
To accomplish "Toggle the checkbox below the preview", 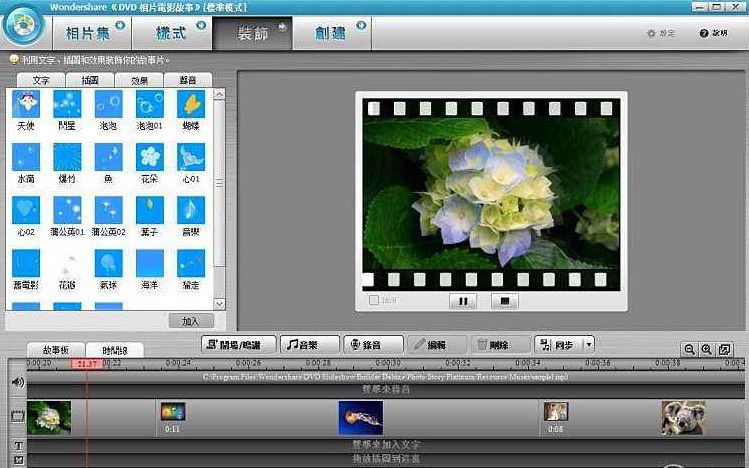I will pyautogui.click(x=374, y=300).
